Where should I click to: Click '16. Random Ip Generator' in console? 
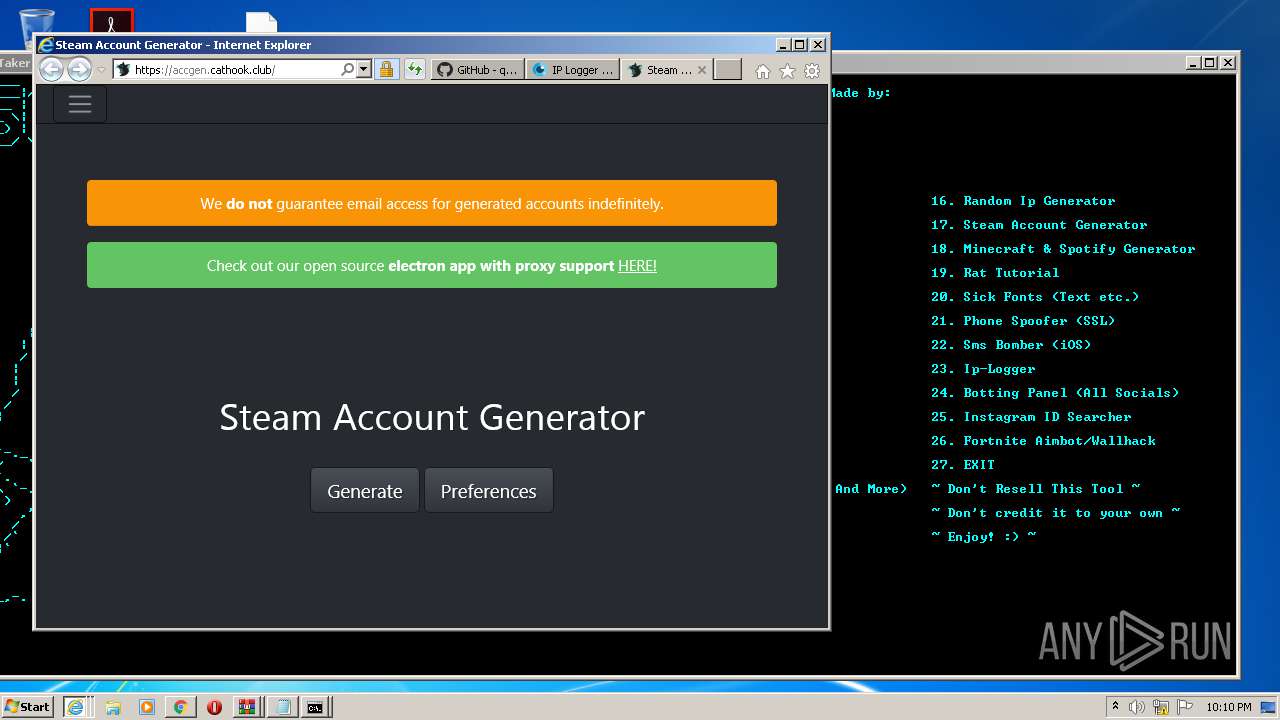1023,201
